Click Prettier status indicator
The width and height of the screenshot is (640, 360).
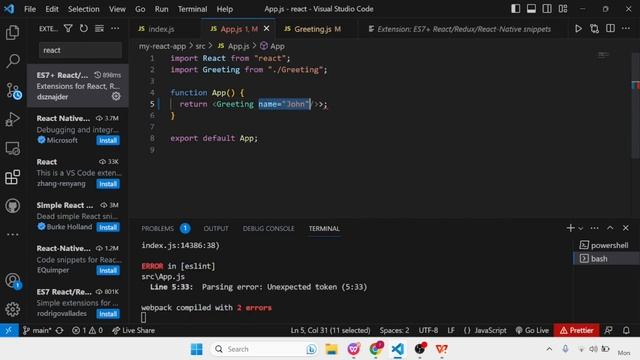point(576,330)
